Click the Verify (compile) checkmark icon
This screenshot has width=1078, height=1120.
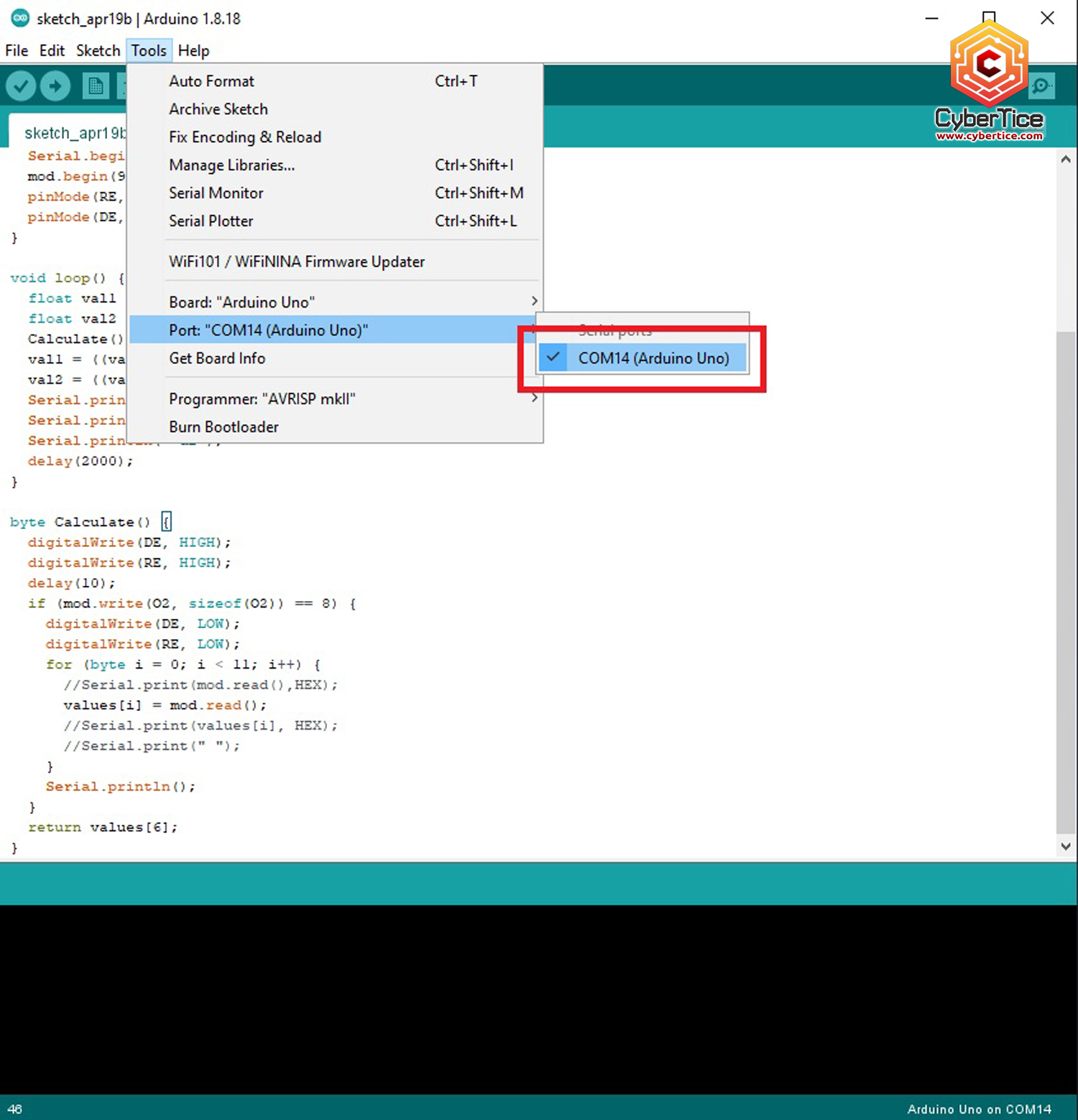pyautogui.click(x=21, y=86)
